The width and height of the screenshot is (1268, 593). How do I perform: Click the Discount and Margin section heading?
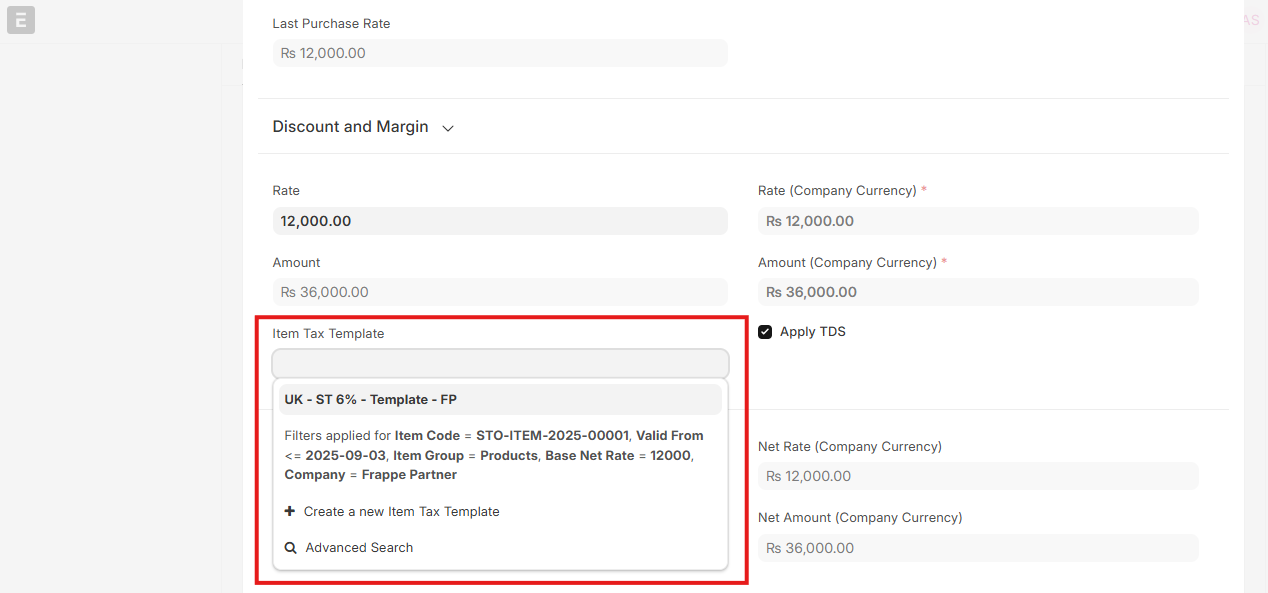pyautogui.click(x=350, y=127)
